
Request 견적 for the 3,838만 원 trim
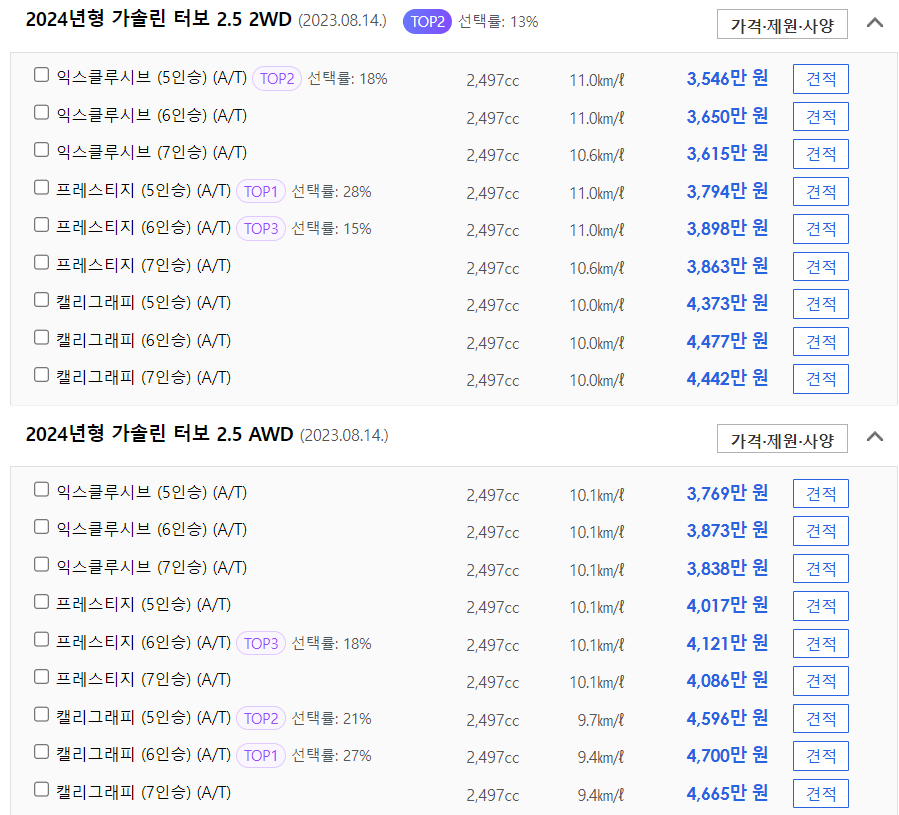(x=820, y=568)
